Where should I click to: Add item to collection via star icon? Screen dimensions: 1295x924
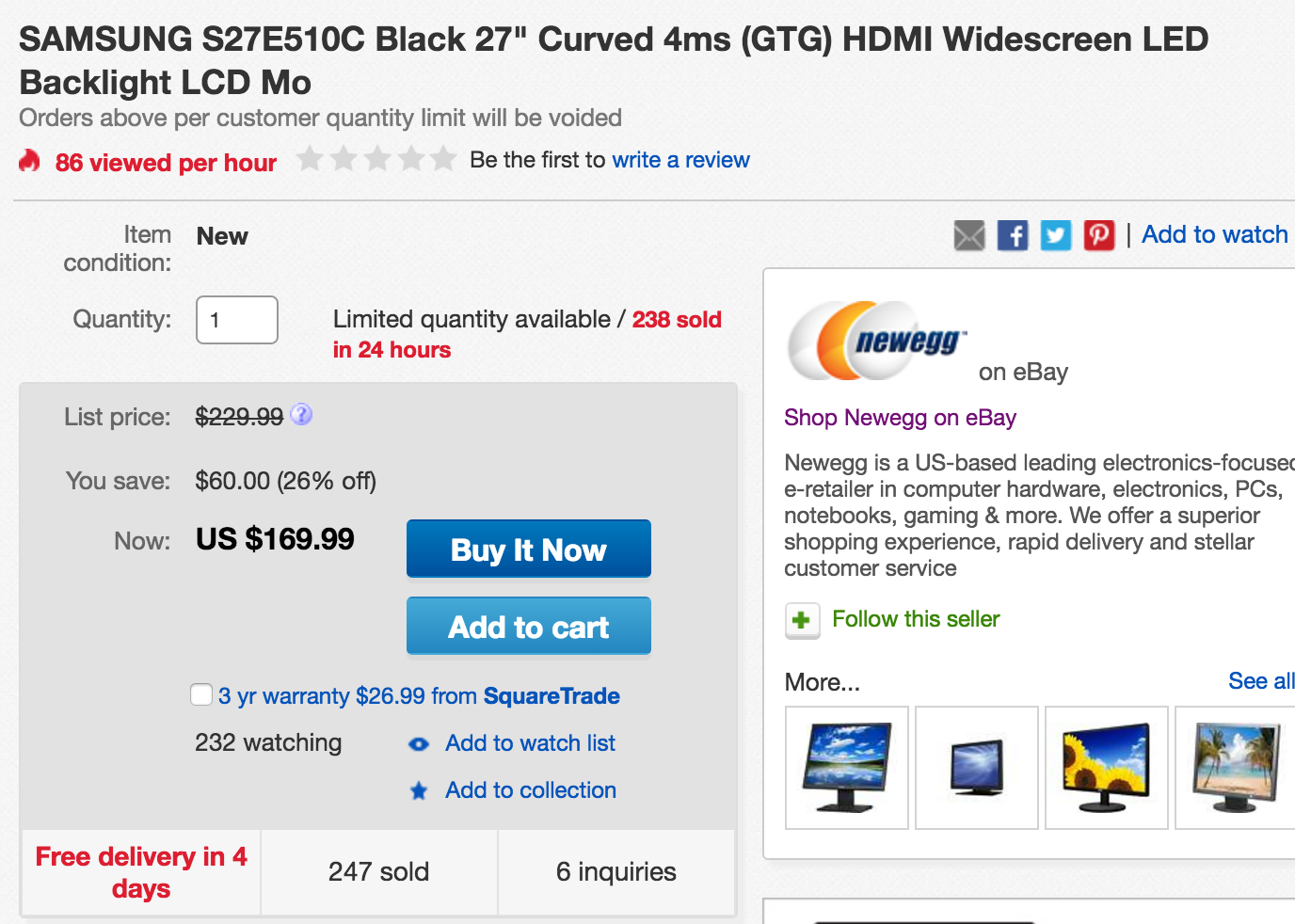pyautogui.click(x=419, y=790)
